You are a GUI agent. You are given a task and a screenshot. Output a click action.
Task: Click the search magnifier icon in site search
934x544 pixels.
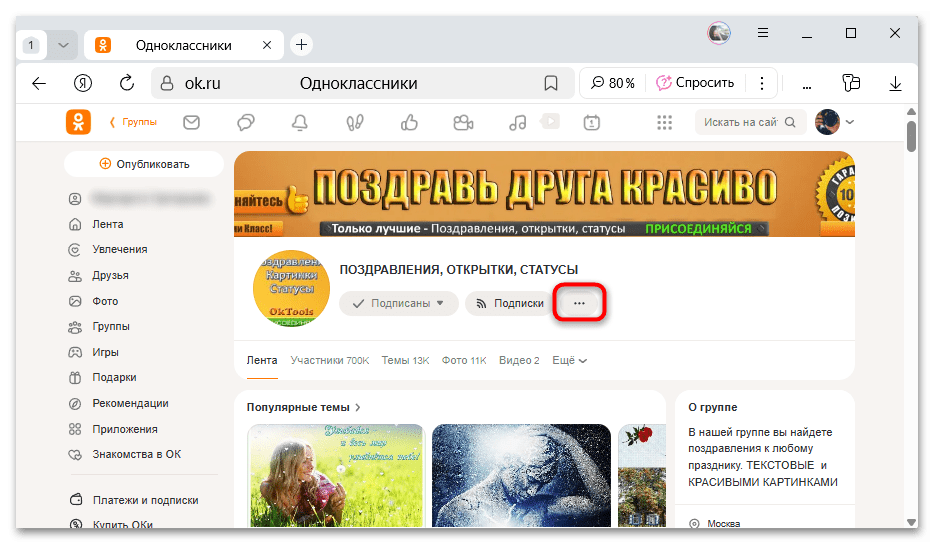point(790,122)
